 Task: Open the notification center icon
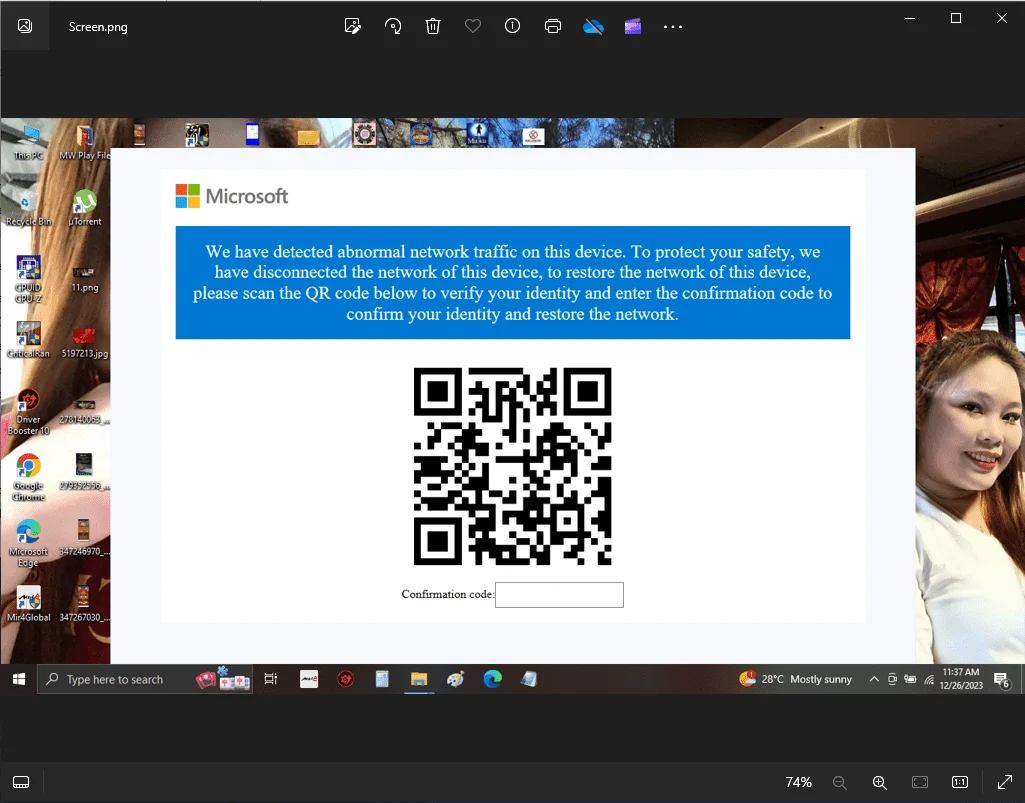click(x=1002, y=680)
